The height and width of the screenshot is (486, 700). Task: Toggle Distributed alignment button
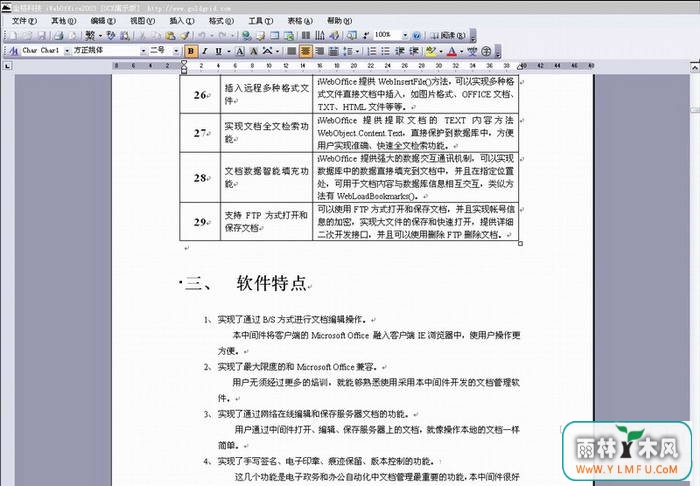point(333,51)
